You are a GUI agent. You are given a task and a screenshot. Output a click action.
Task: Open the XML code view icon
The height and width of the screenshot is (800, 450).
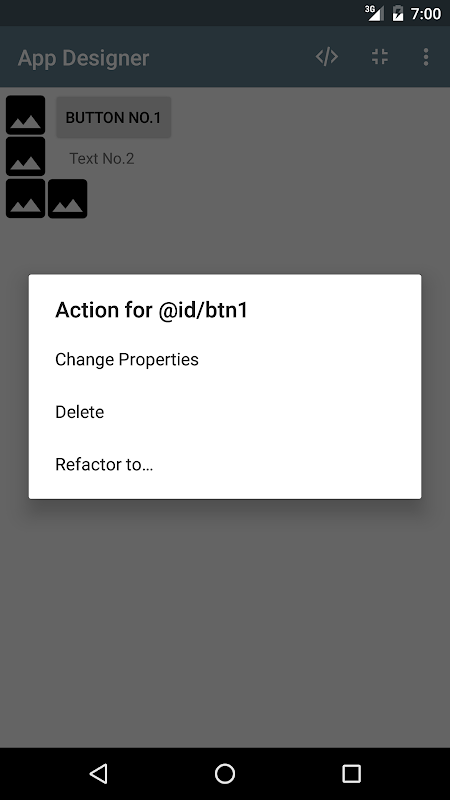click(x=327, y=57)
